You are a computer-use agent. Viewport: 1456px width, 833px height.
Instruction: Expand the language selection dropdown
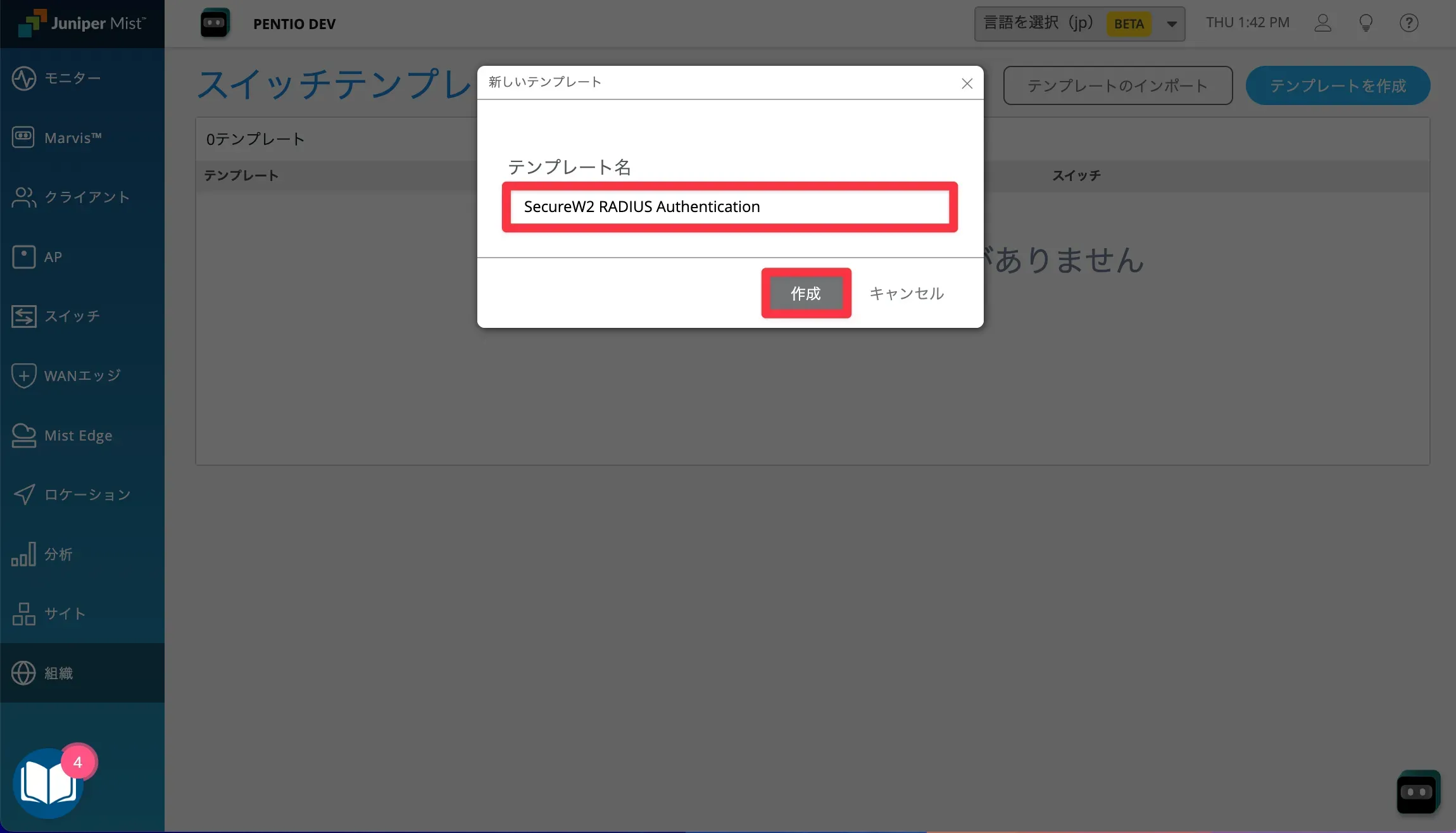(x=1171, y=24)
